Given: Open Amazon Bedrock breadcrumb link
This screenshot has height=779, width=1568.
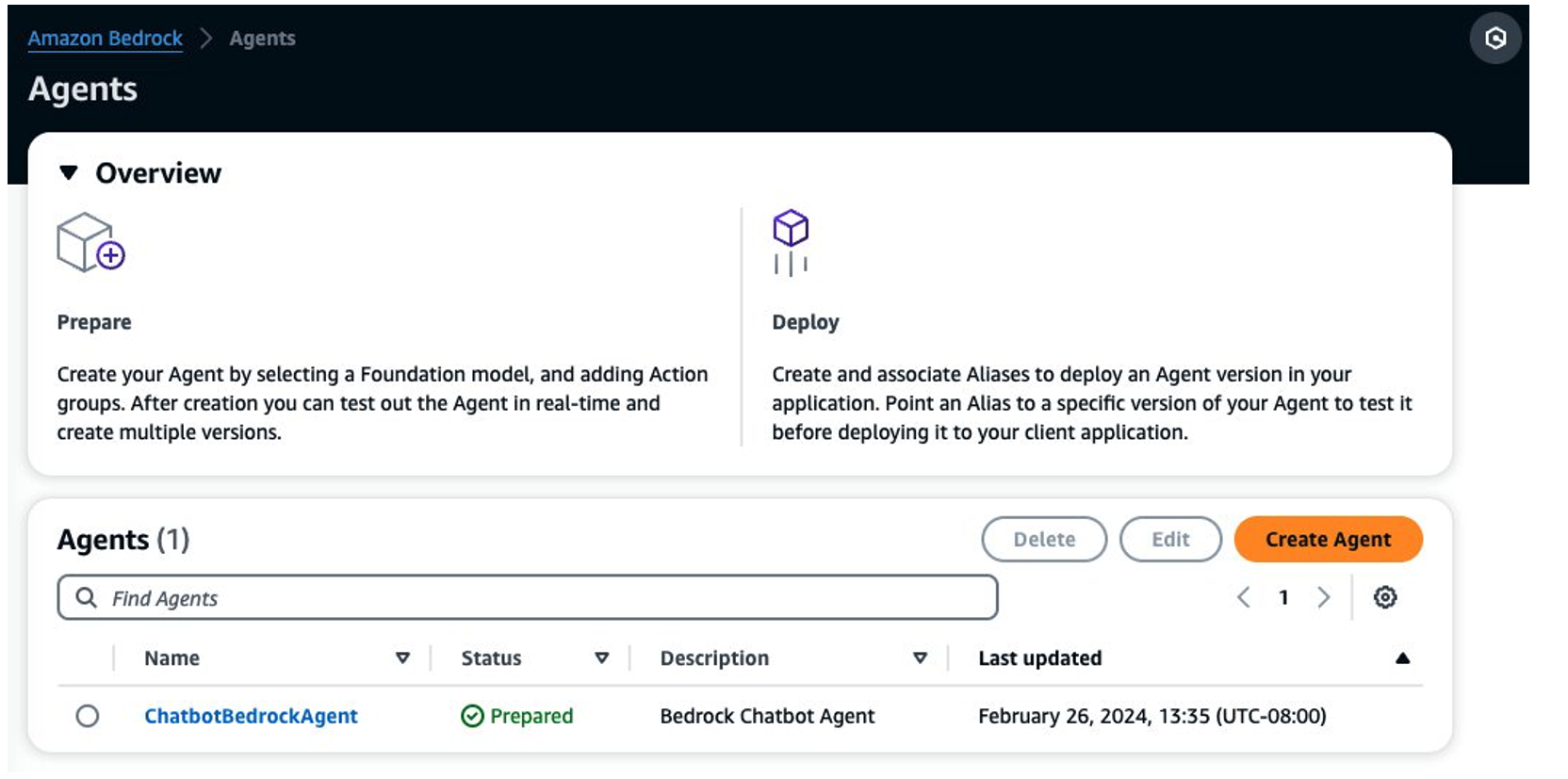Looking at the screenshot, I should [x=105, y=39].
